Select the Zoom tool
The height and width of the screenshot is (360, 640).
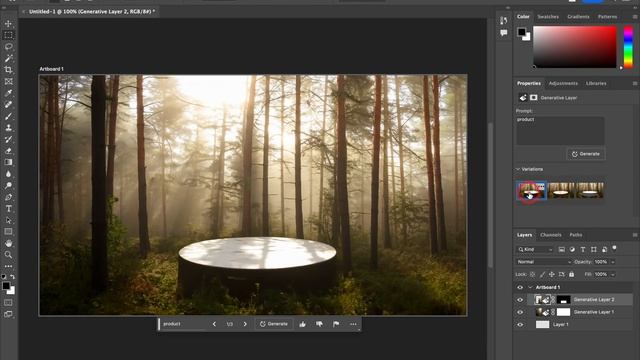tap(8, 255)
